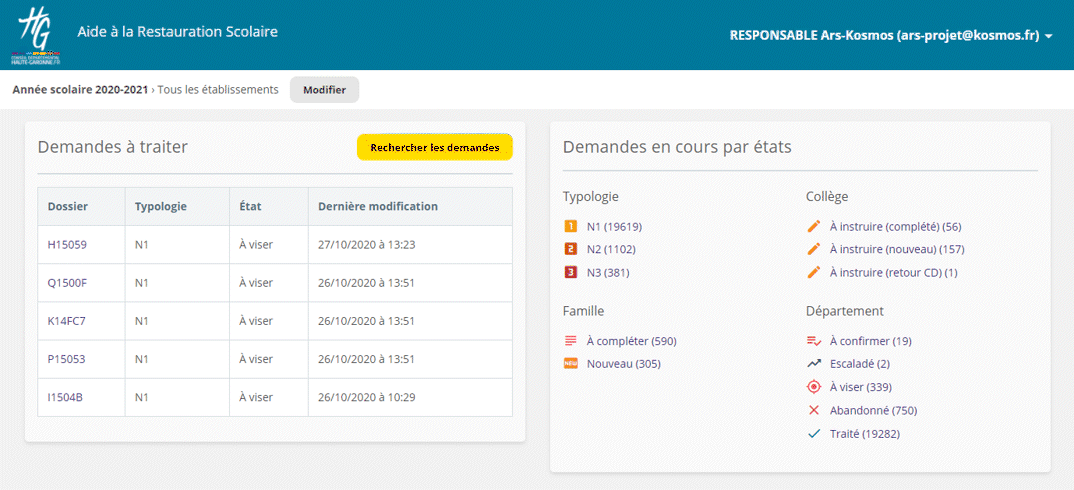This screenshot has height=490, width=1074.
Task: Open dossier Q1500F
Action: pos(67,283)
